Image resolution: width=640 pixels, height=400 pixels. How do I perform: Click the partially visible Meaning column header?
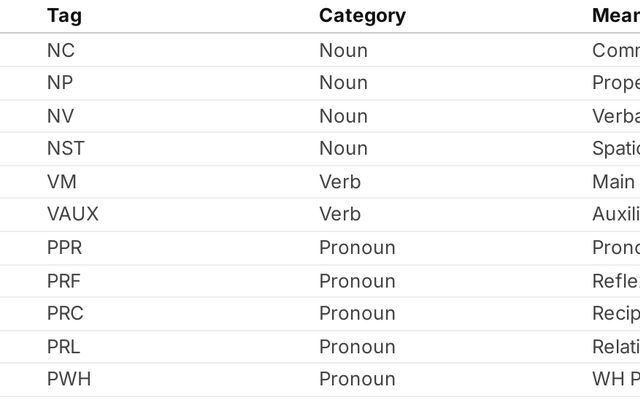[x=615, y=16]
